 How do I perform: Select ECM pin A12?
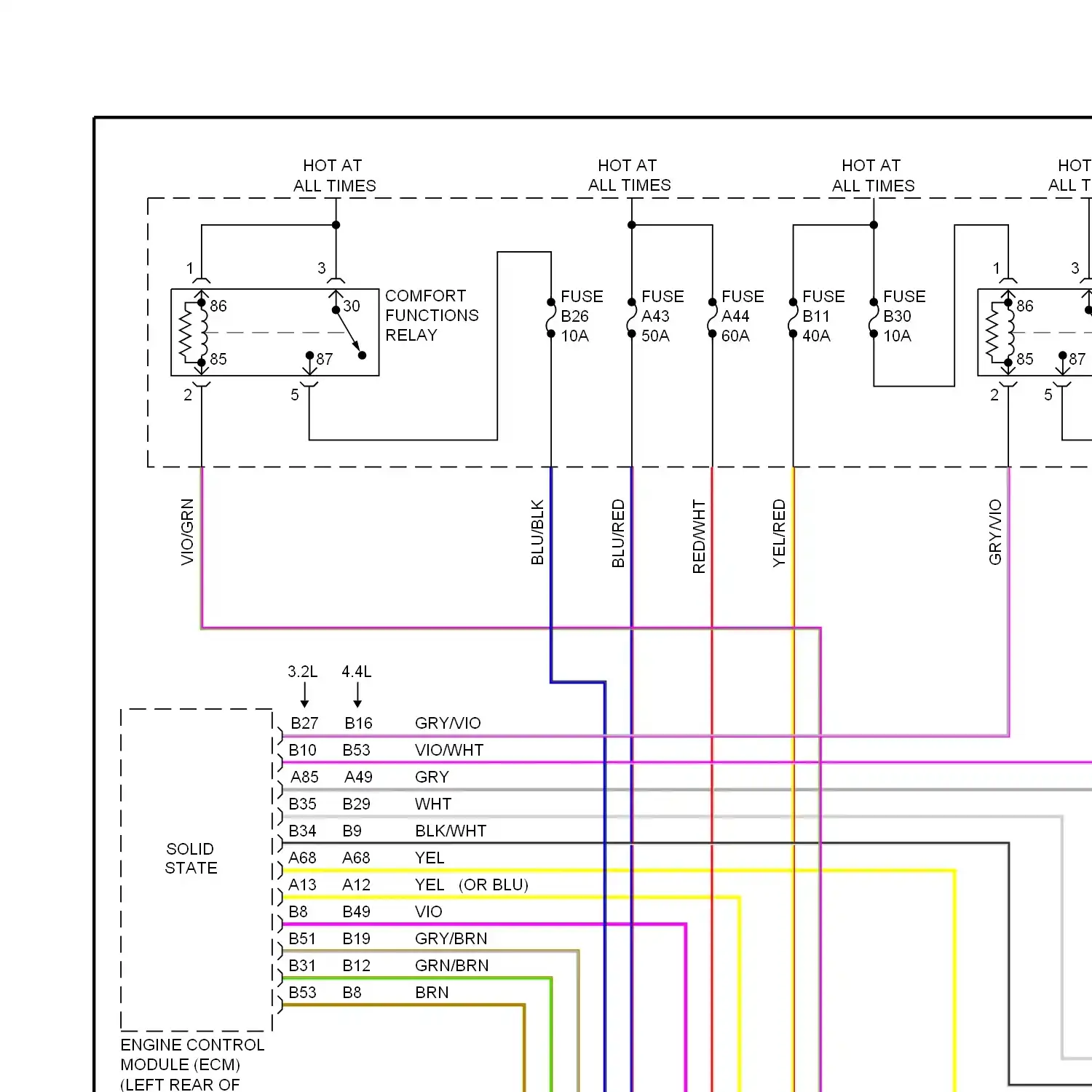coord(356,885)
